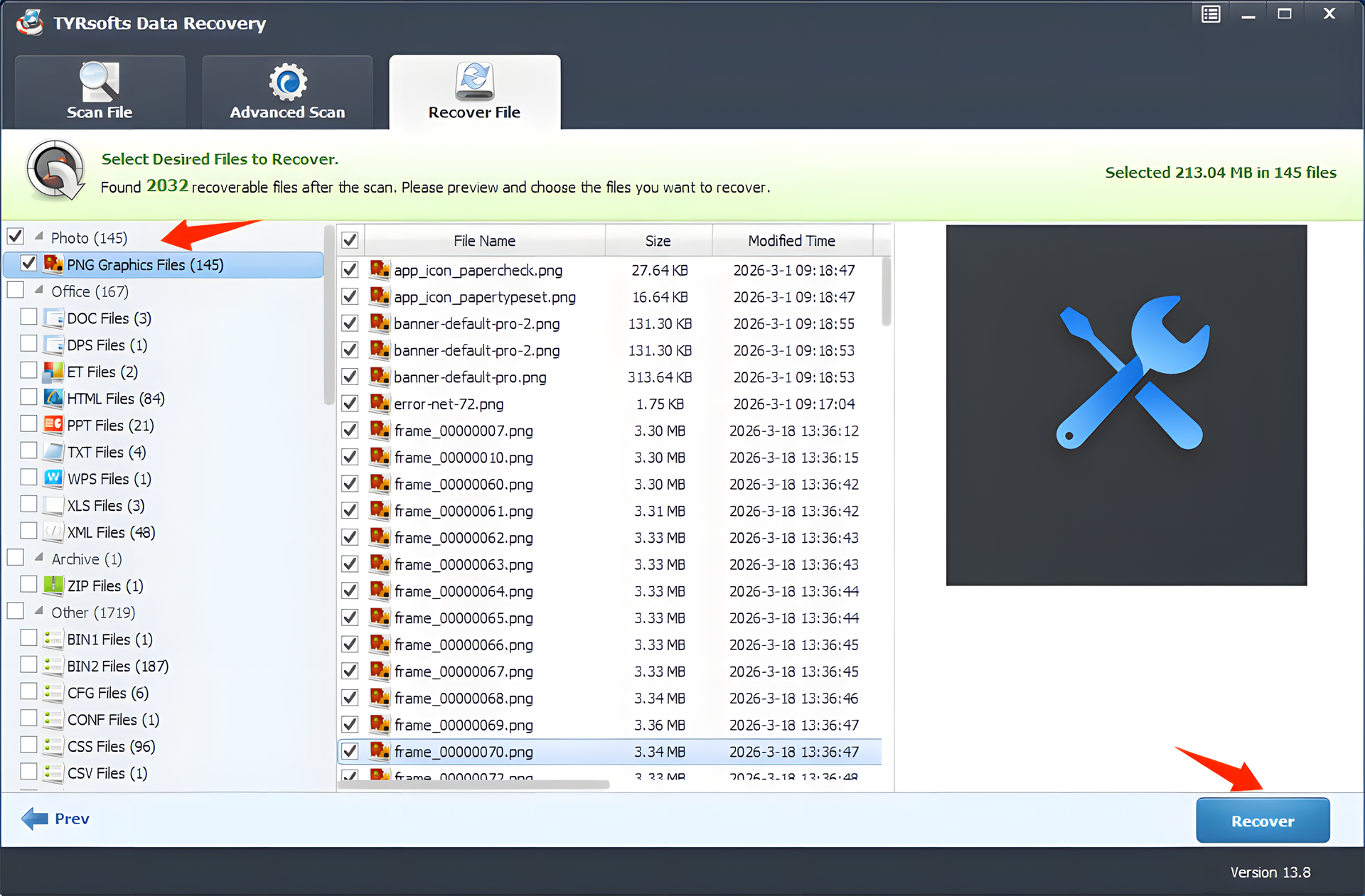This screenshot has width=1365, height=896.
Task: Click the Recover File drive icon
Action: click(x=474, y=80)
